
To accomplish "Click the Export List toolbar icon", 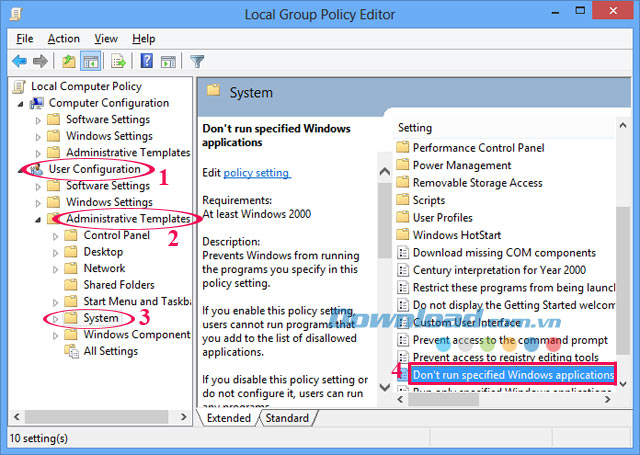I will point(119,61).
